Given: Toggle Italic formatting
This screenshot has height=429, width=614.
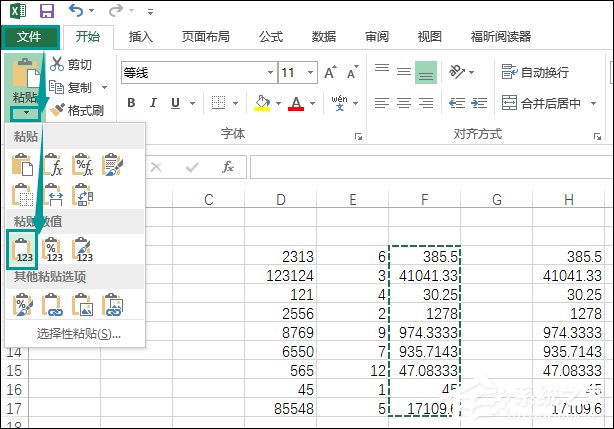Looking at the screenshot, I should coord(154,103).
